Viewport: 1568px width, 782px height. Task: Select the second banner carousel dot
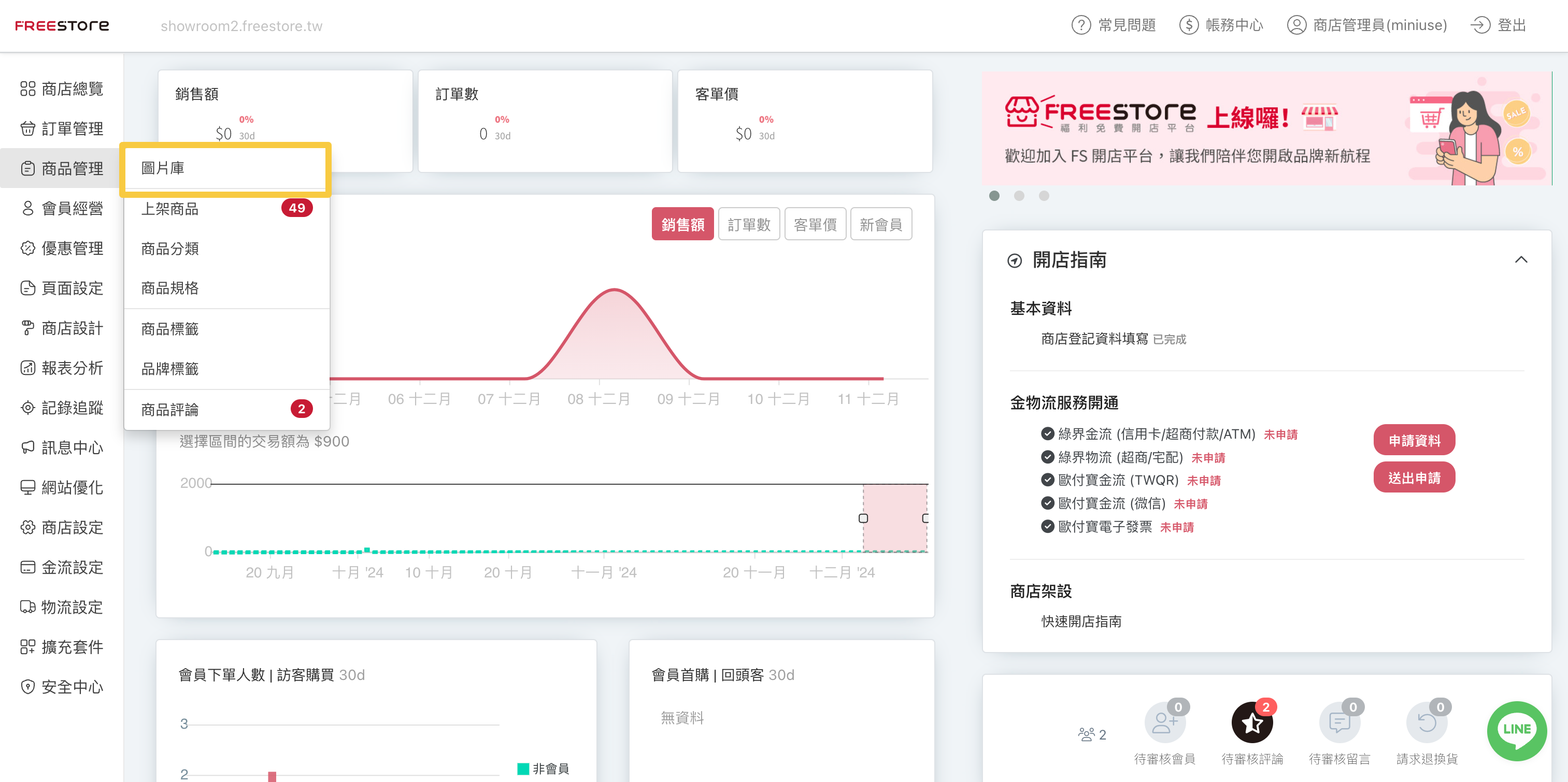(x=1019, y=196)
